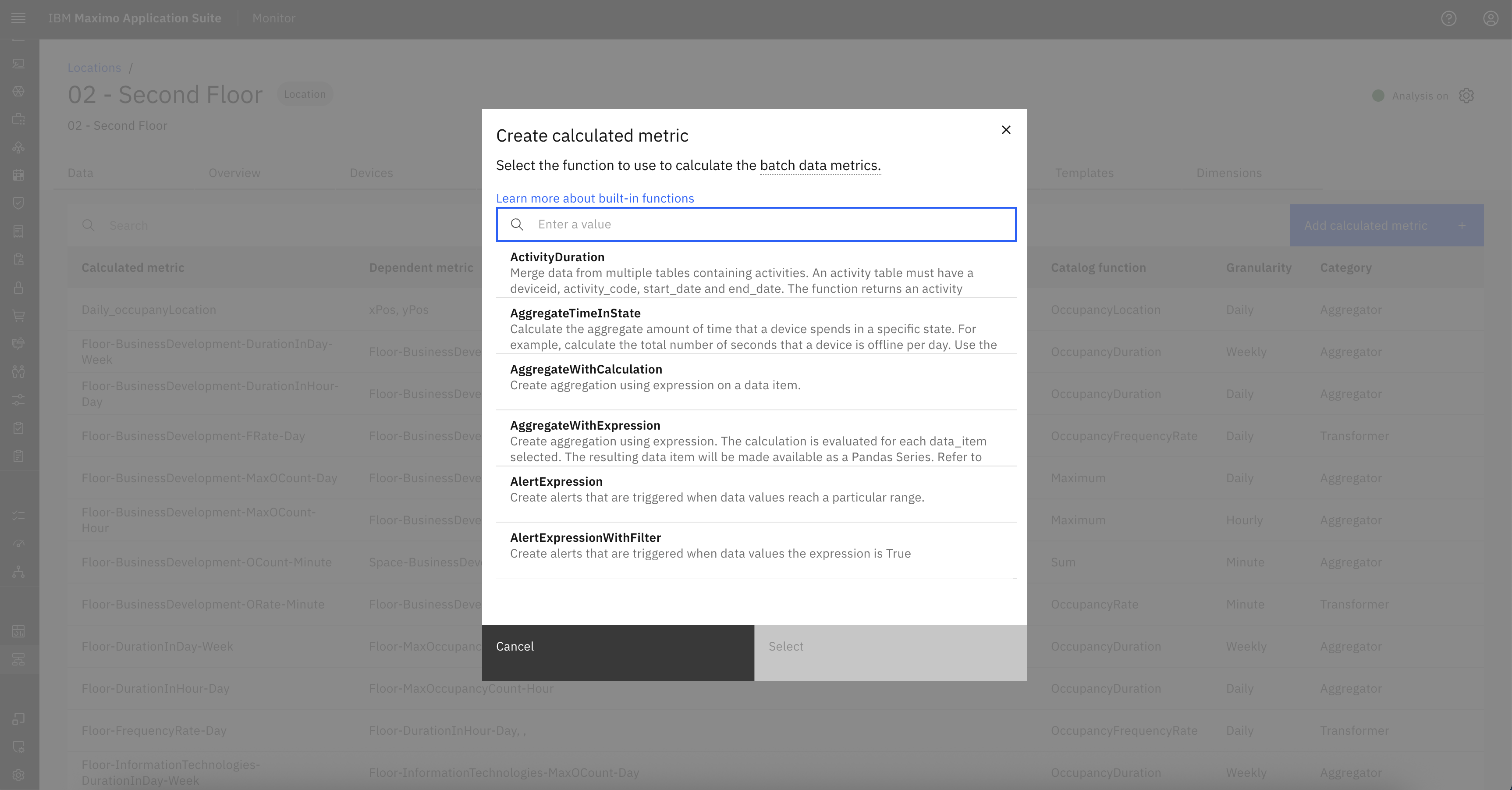Click the Calculated metric column header
This screenshot has width=1512, height=790.
pyautogui.click(x=133, y=268)
